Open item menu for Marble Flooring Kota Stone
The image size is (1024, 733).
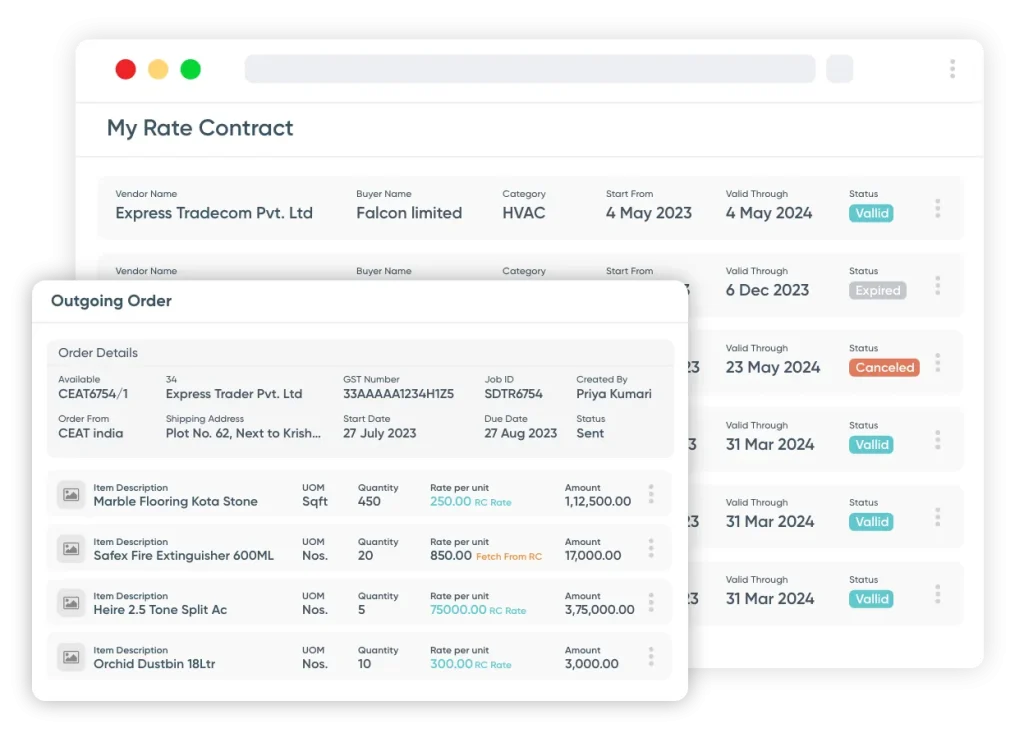pos(651,494)
